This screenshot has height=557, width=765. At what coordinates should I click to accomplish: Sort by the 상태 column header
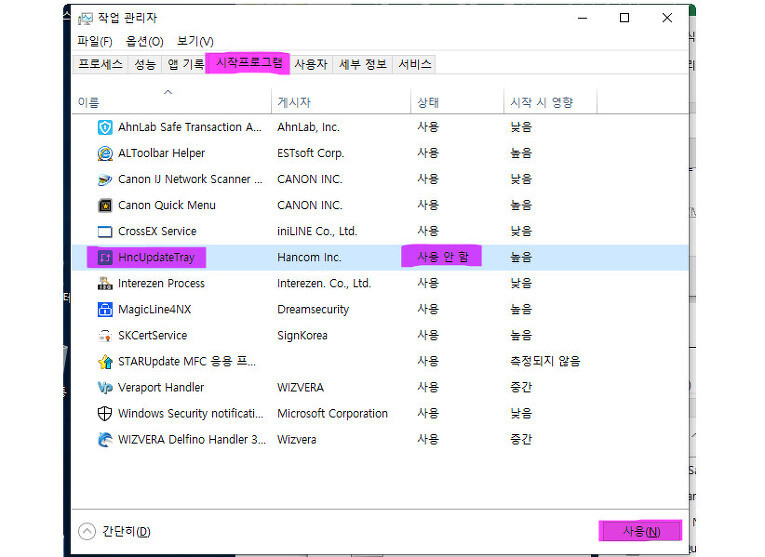point(457,102)
